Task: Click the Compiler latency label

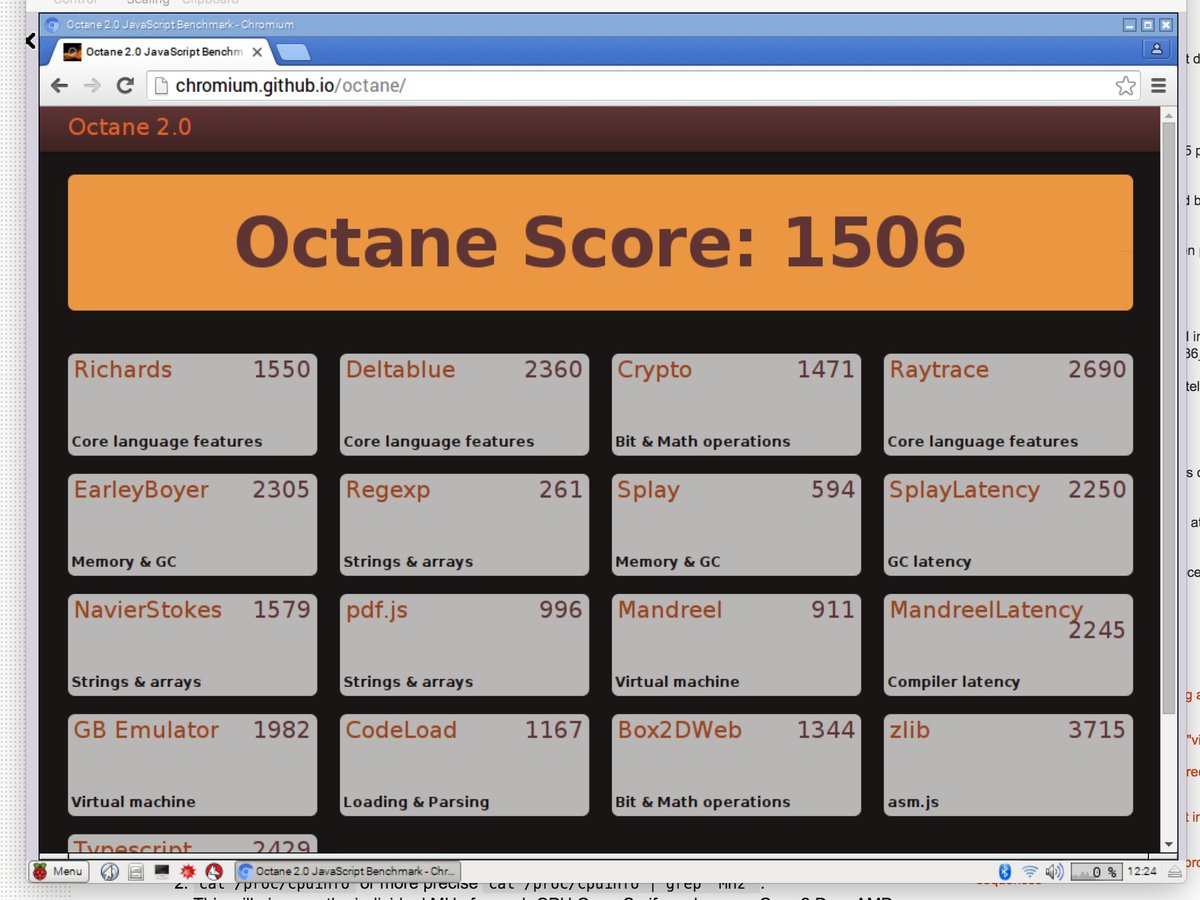Action: [953, 682]
